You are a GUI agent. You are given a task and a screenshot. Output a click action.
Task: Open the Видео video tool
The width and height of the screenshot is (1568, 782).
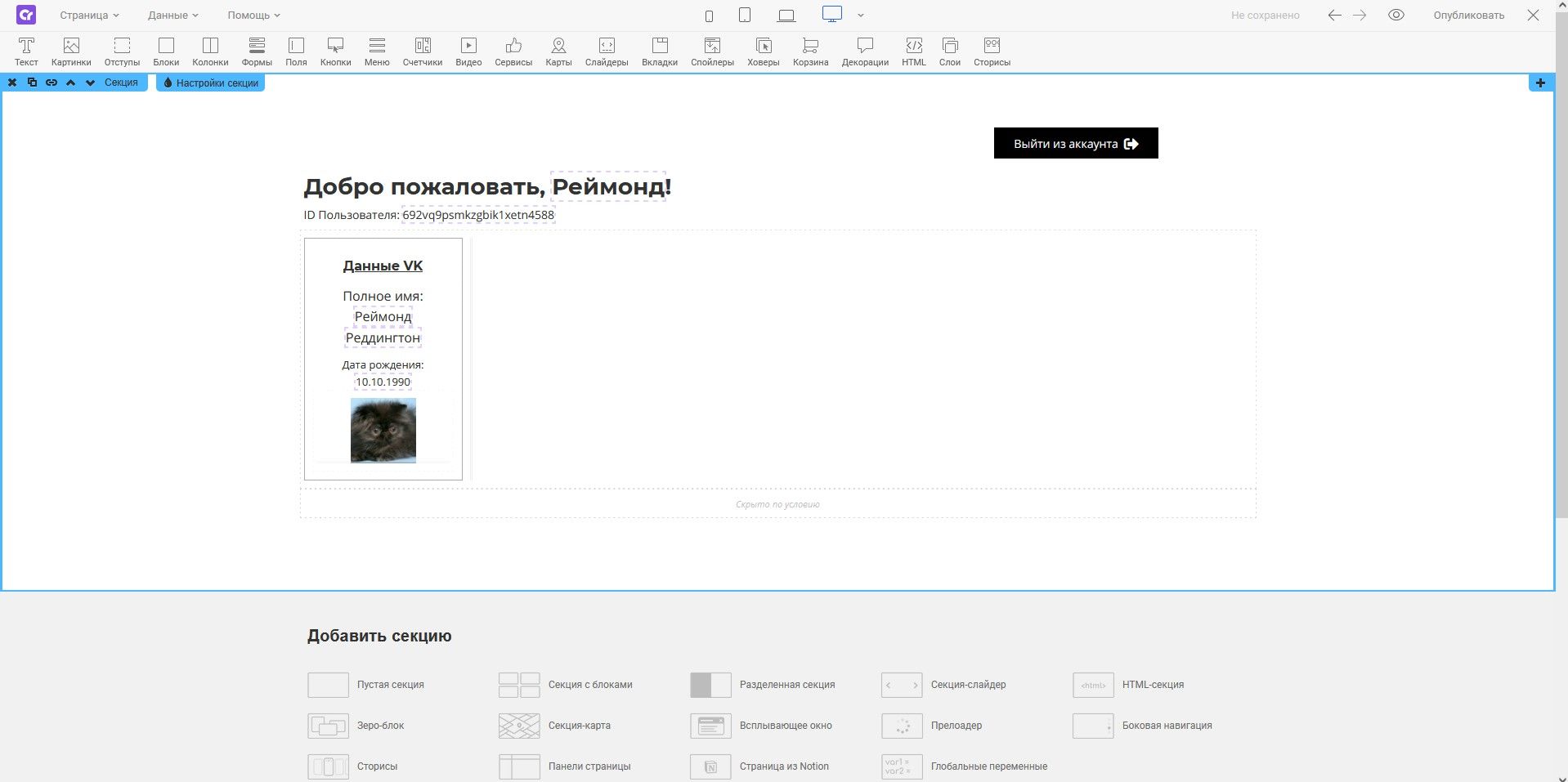coord(468,51)
